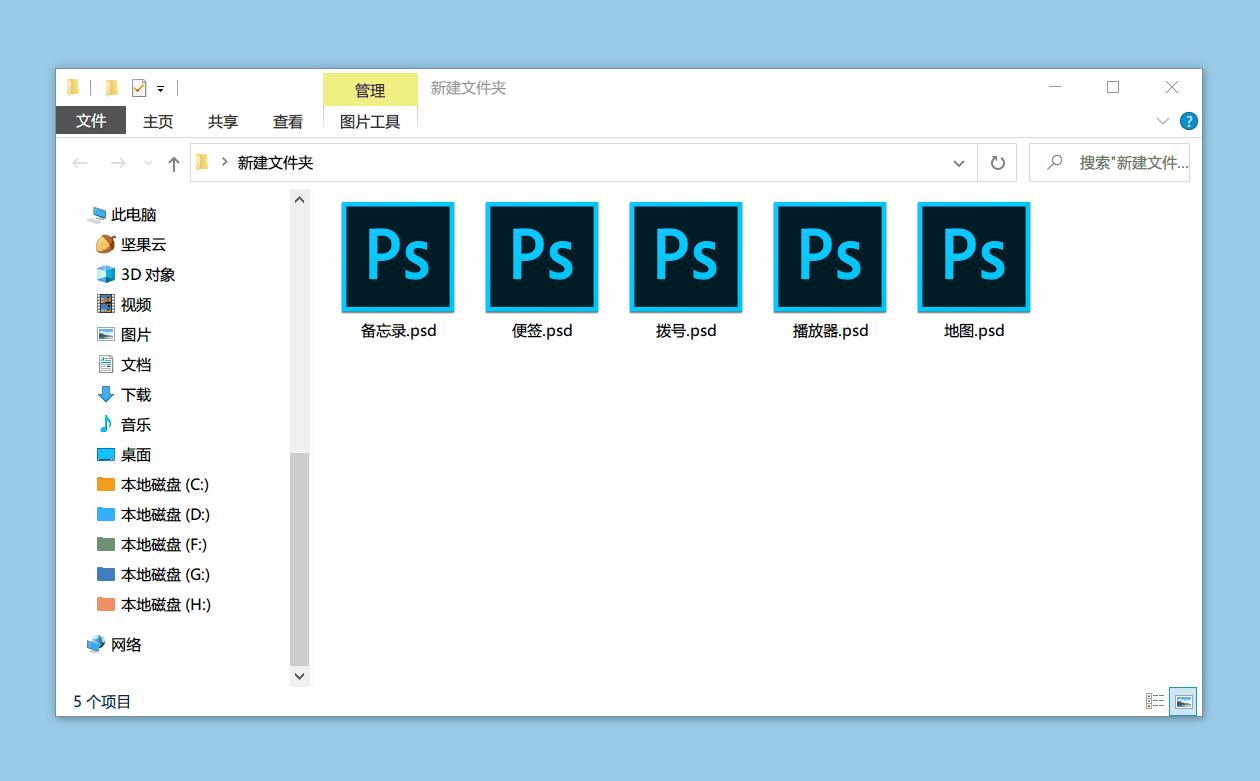Go up one folder level arrow
This screenshot has height=781, width=1260.
[x=174, y=163]
